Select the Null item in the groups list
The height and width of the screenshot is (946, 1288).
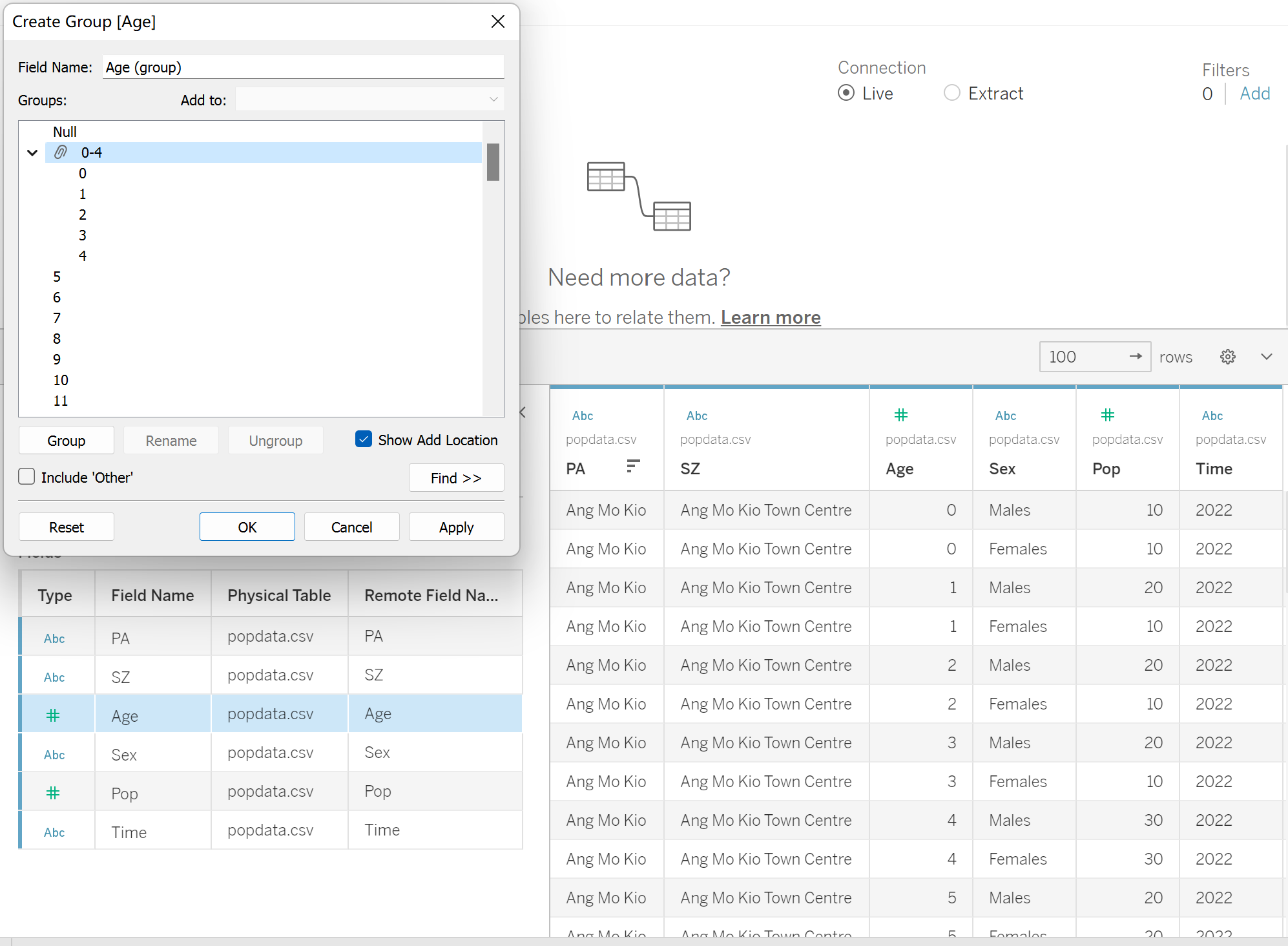tap(65, 132)
